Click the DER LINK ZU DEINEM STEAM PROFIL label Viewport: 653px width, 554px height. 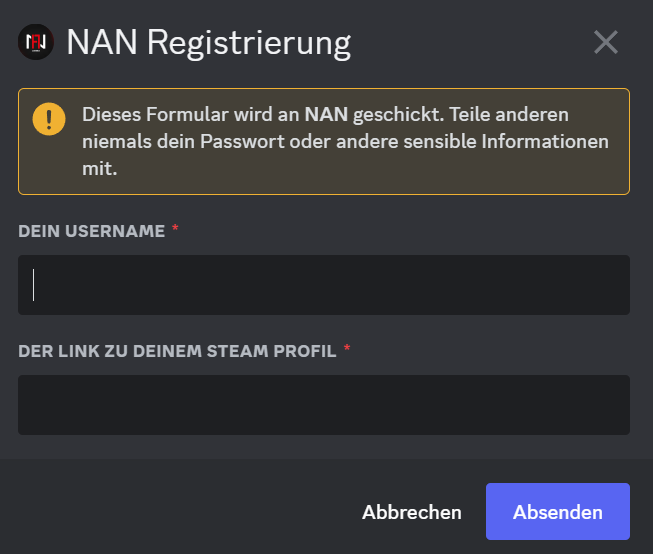click(177, 351)
